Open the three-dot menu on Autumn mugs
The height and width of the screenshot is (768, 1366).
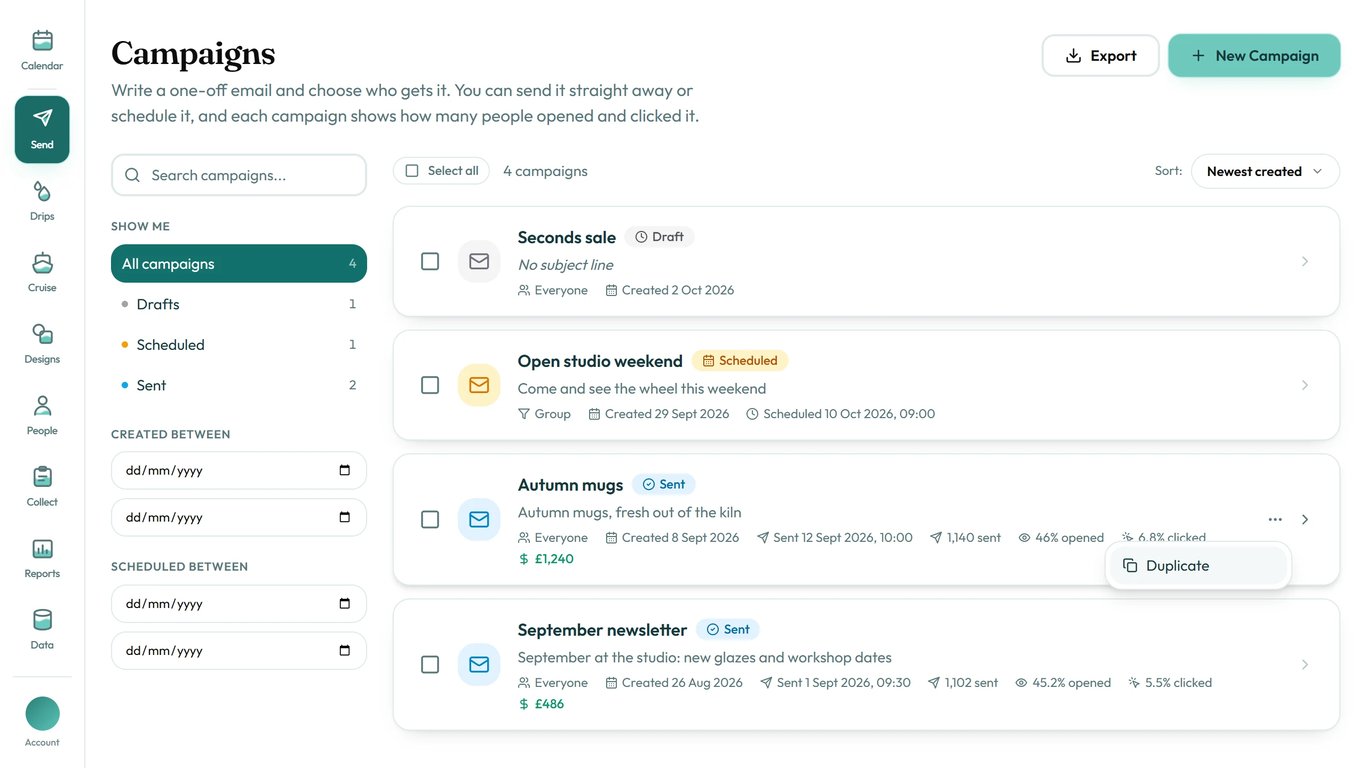1275,519
